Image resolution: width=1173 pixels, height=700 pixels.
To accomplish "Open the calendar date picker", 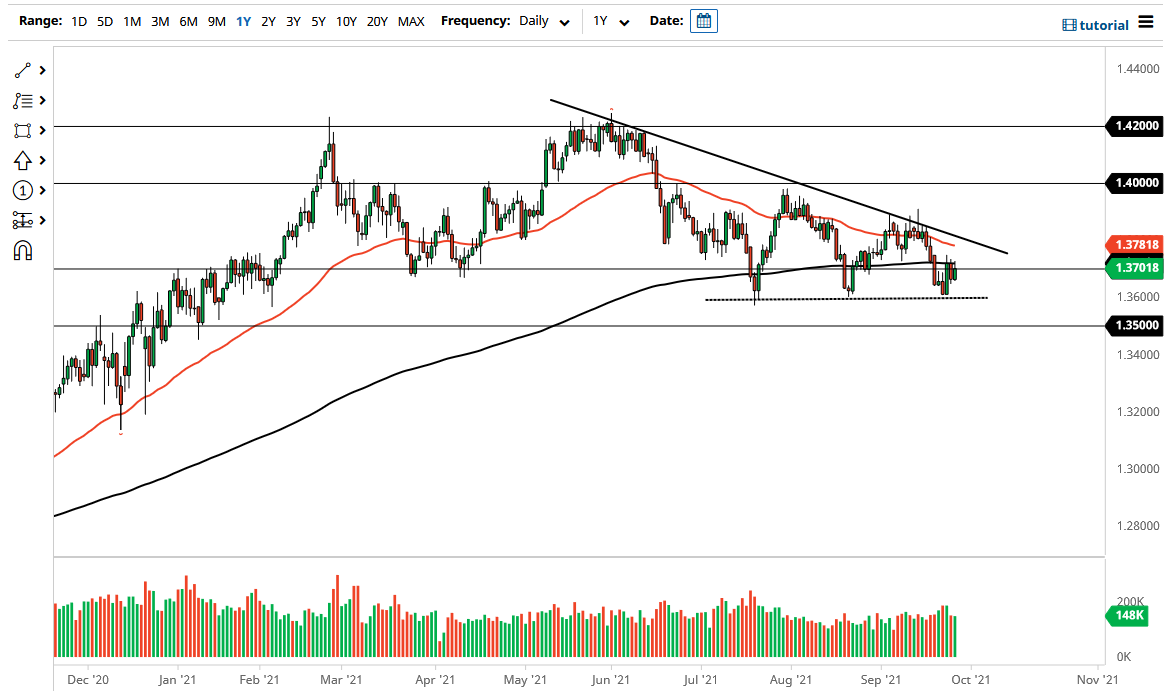I will coord(704,20).
